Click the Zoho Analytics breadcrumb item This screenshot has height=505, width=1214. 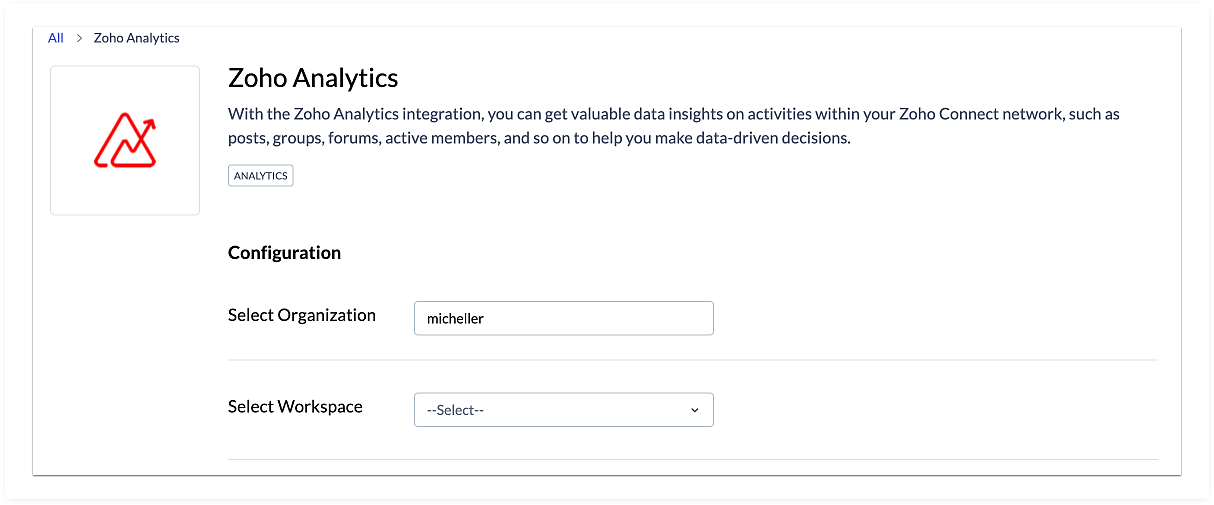[x=136, y=38]
